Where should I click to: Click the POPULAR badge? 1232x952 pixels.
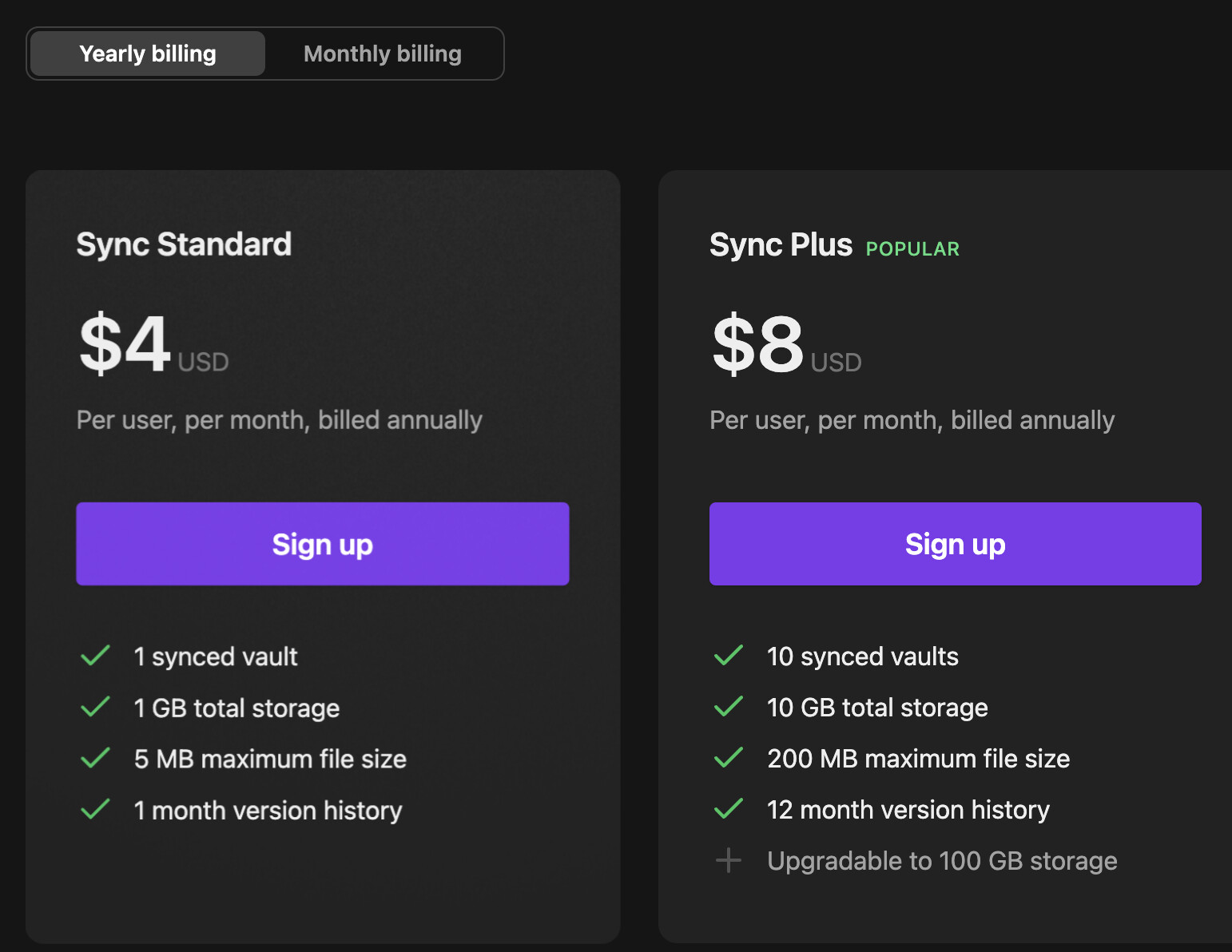(912, 249)
